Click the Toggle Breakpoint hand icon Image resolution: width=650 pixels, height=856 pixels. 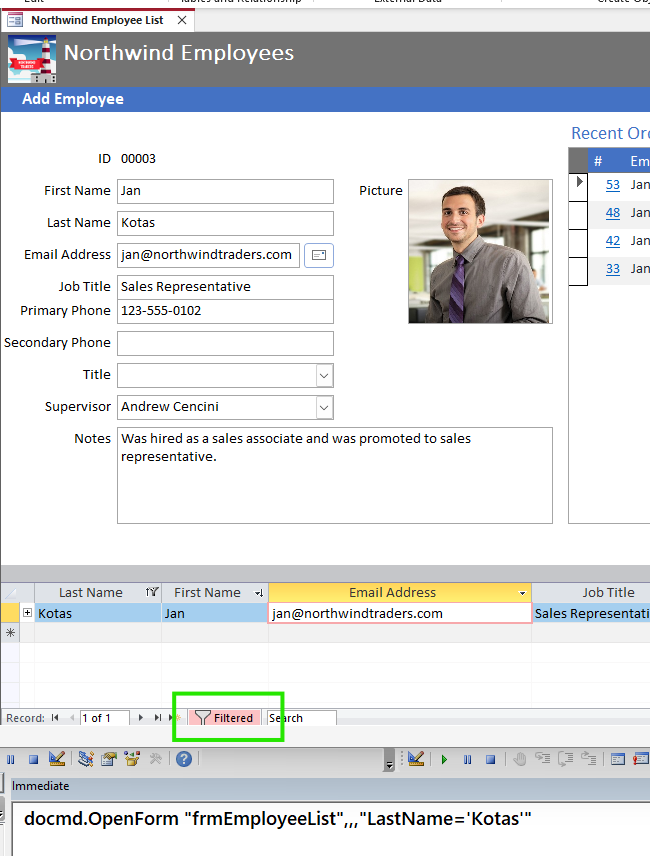[520, 759]
